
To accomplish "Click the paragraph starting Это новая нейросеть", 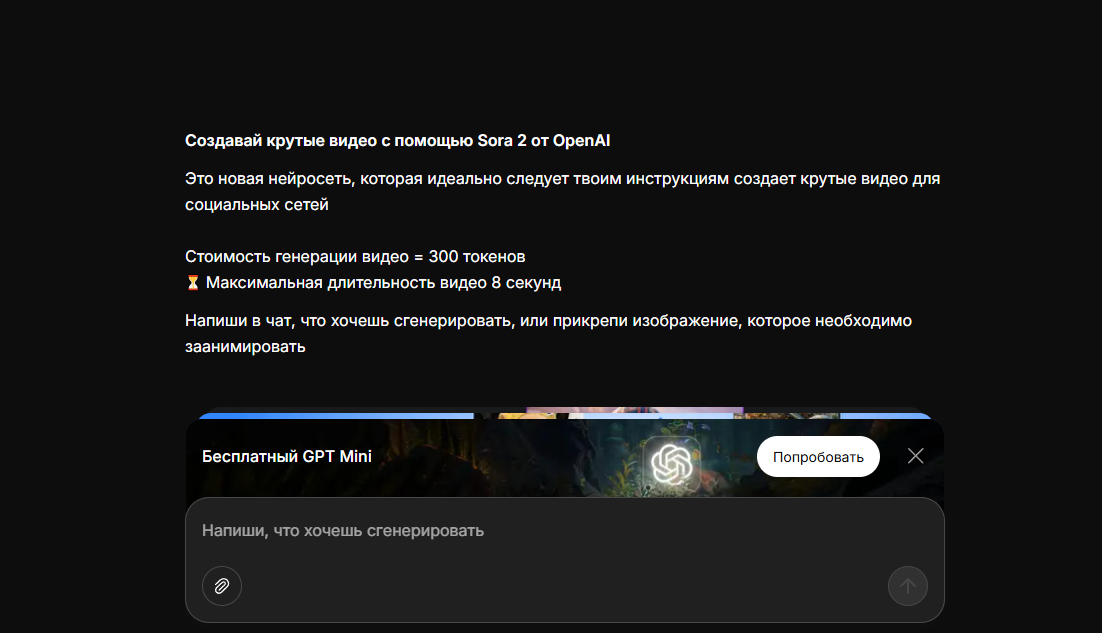I will coord(562,192).
